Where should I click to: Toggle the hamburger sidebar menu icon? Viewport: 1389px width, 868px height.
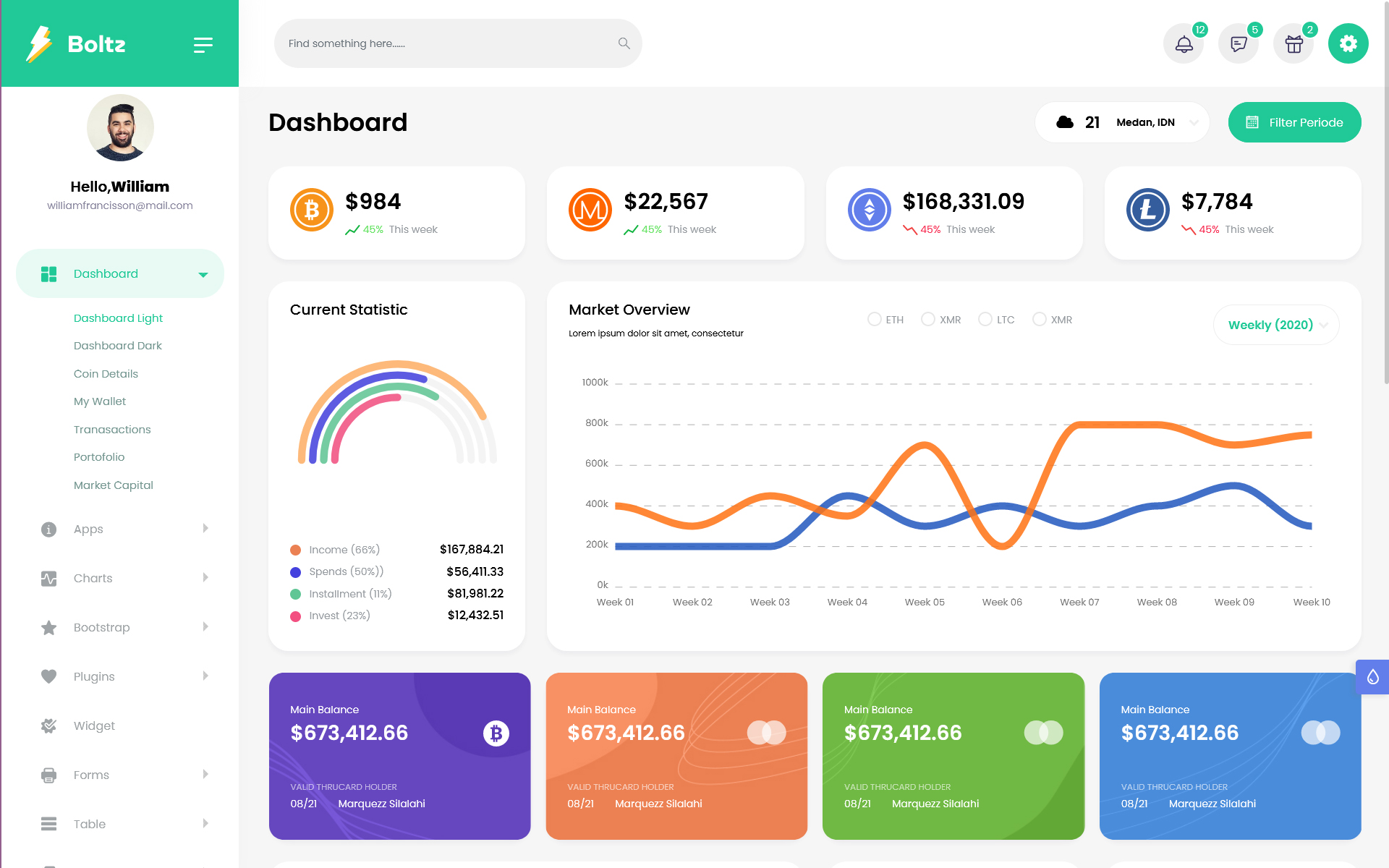pos(203,45)
